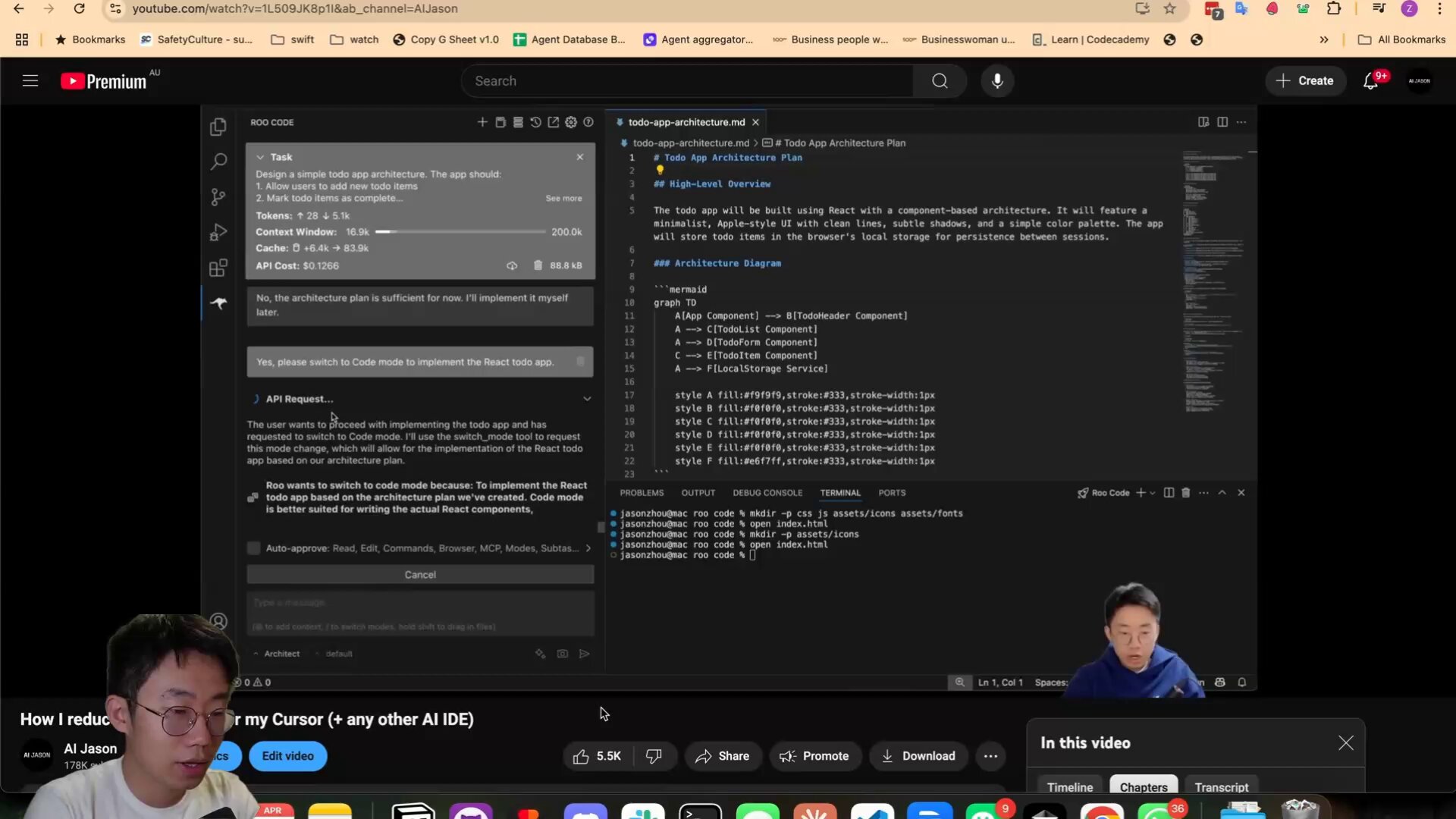
Task: Kill terminal with trash icon
Action: (x=1186, y=493)
